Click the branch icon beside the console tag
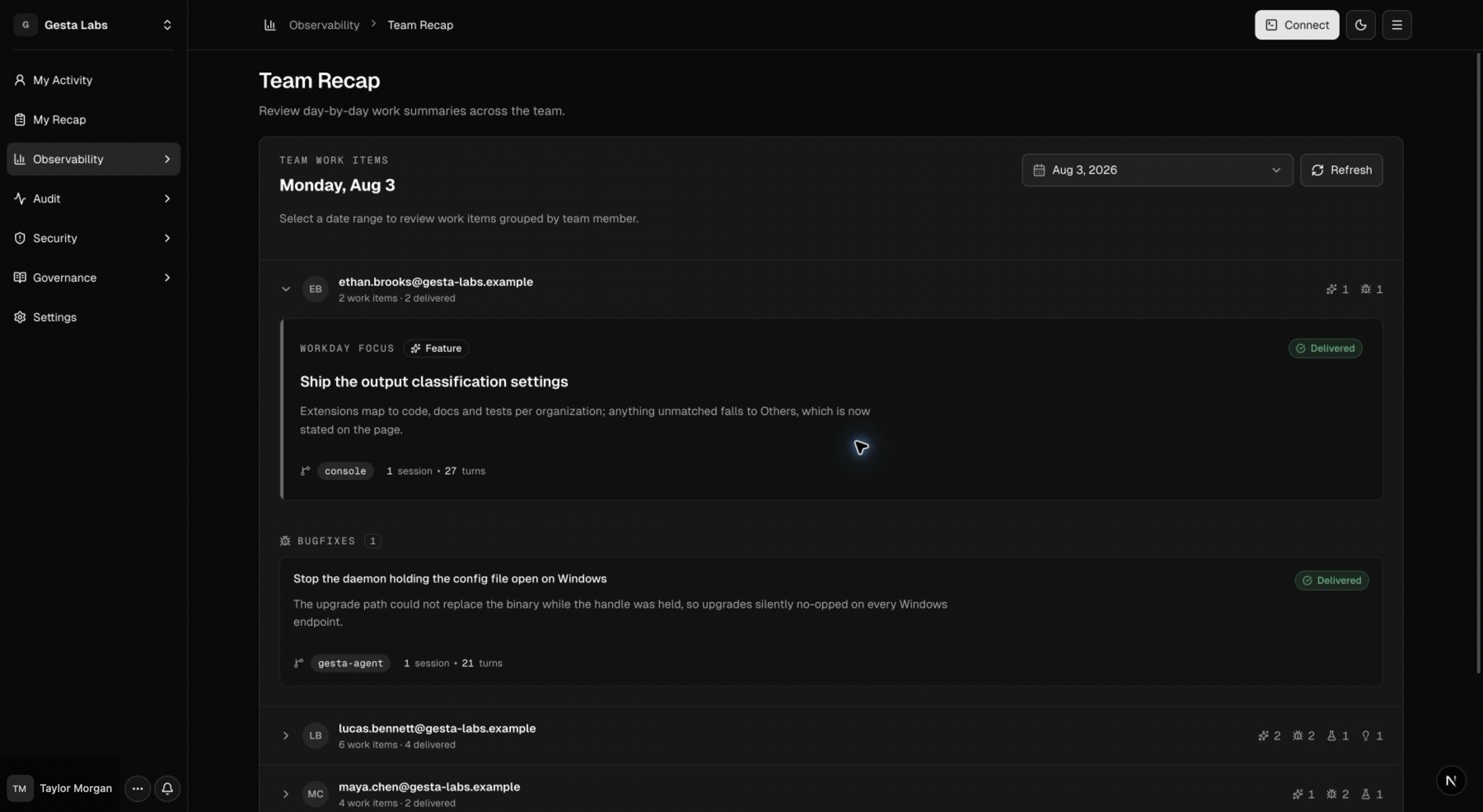 305,471
